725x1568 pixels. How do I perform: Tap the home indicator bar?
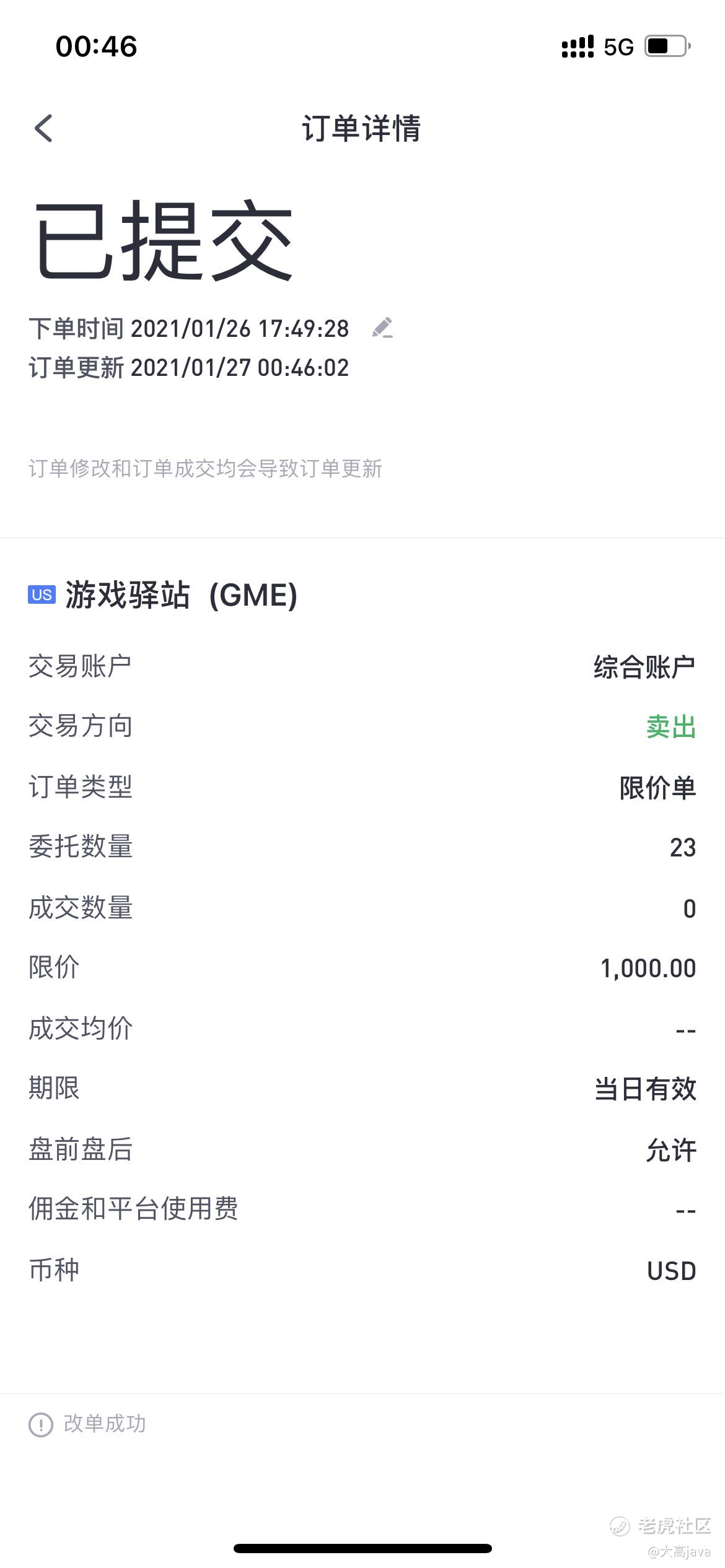(x=362, y=1548)
